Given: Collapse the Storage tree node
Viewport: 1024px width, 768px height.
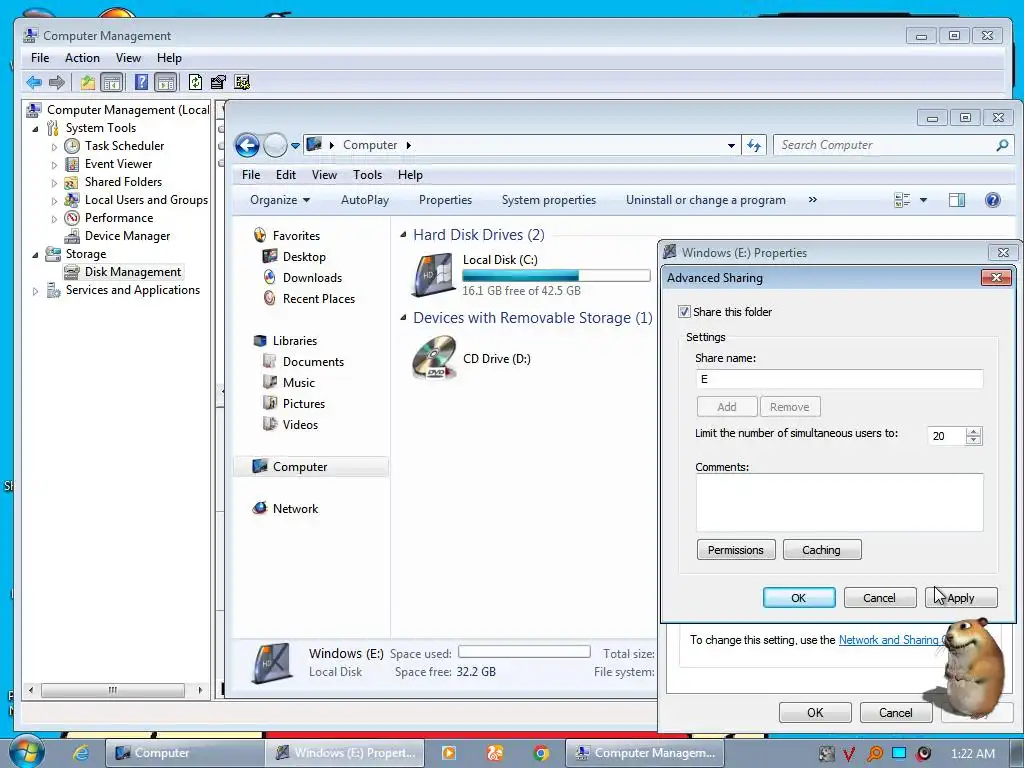Looking at the screenshot, I should [35, 255].
